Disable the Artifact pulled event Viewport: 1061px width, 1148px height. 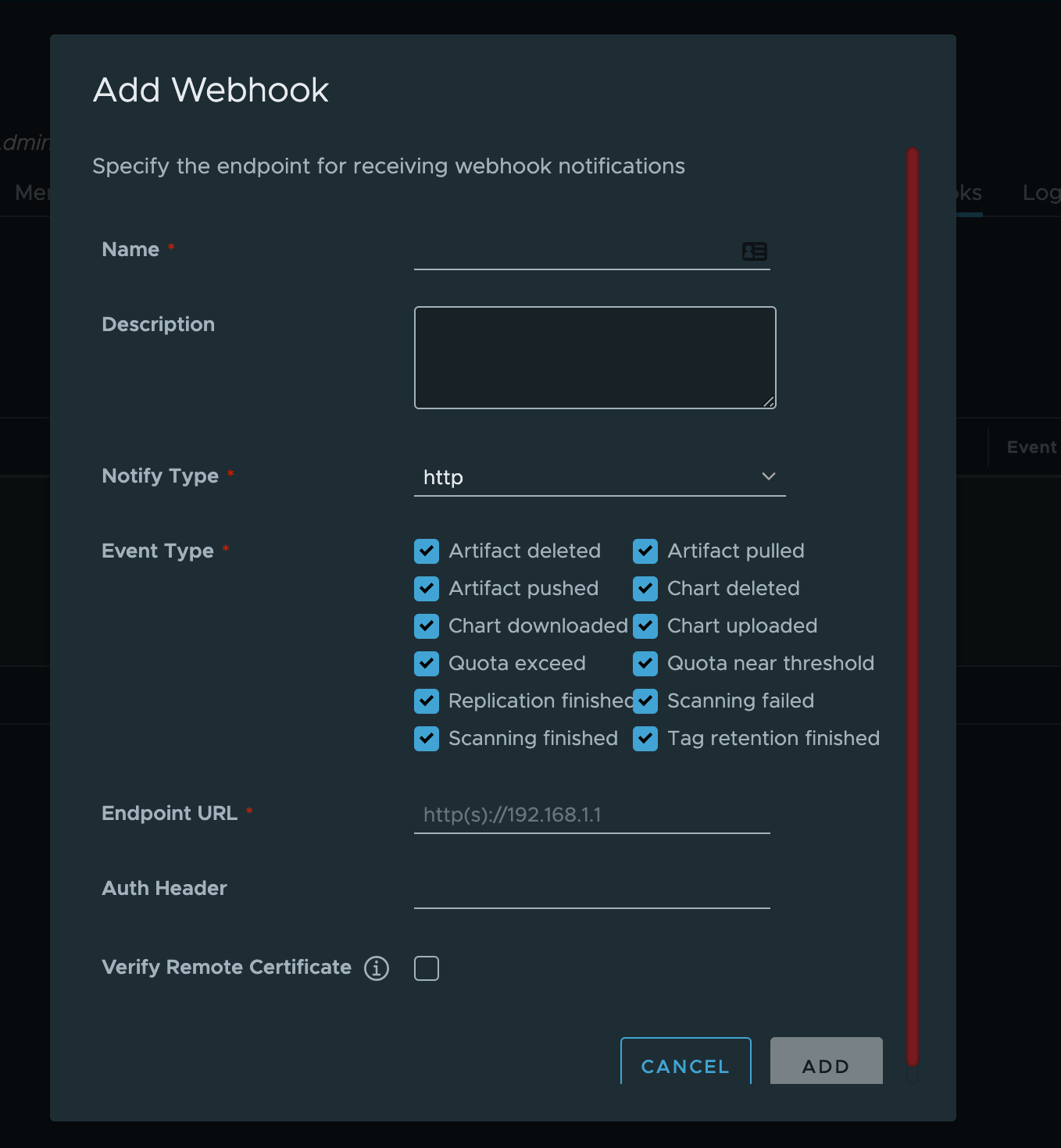click(645, 551)
